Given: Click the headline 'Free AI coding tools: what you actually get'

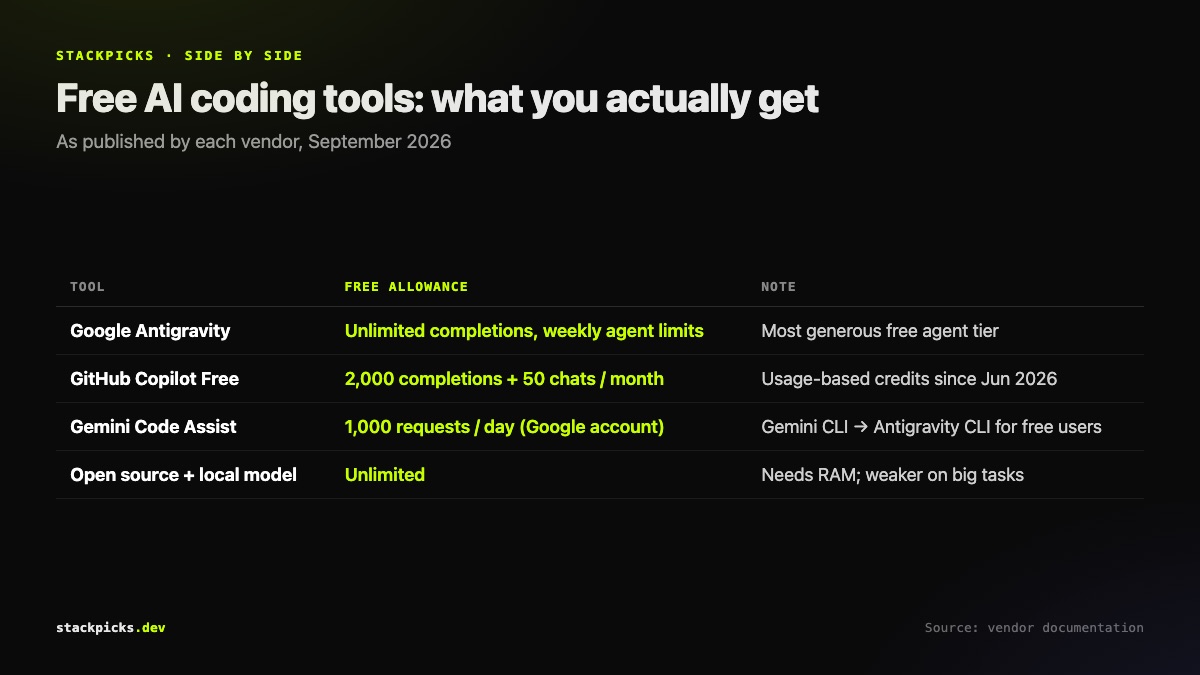Looking at the screenshot, I should [437, 99].
